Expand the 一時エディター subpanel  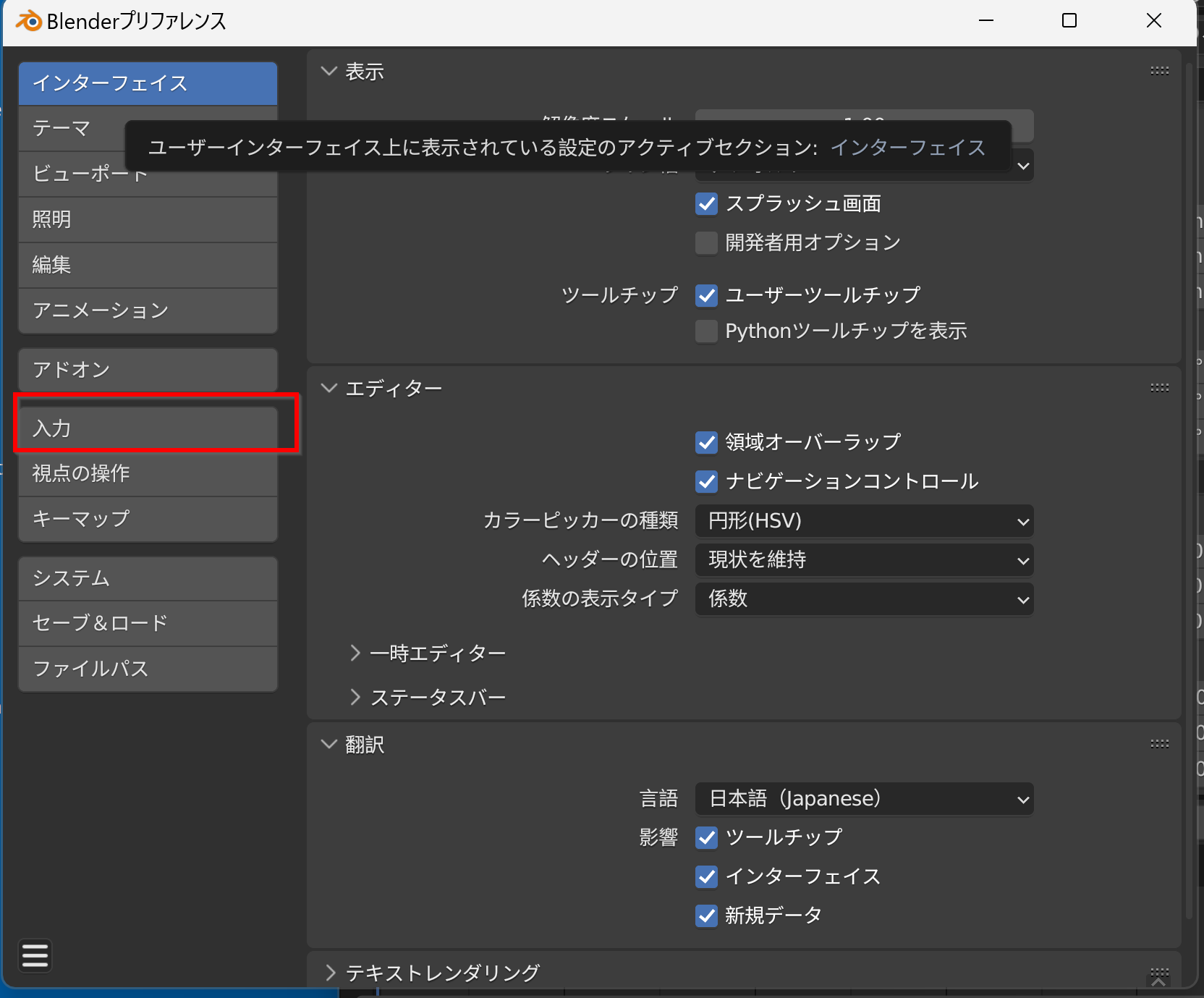click(x=355, y=653)
